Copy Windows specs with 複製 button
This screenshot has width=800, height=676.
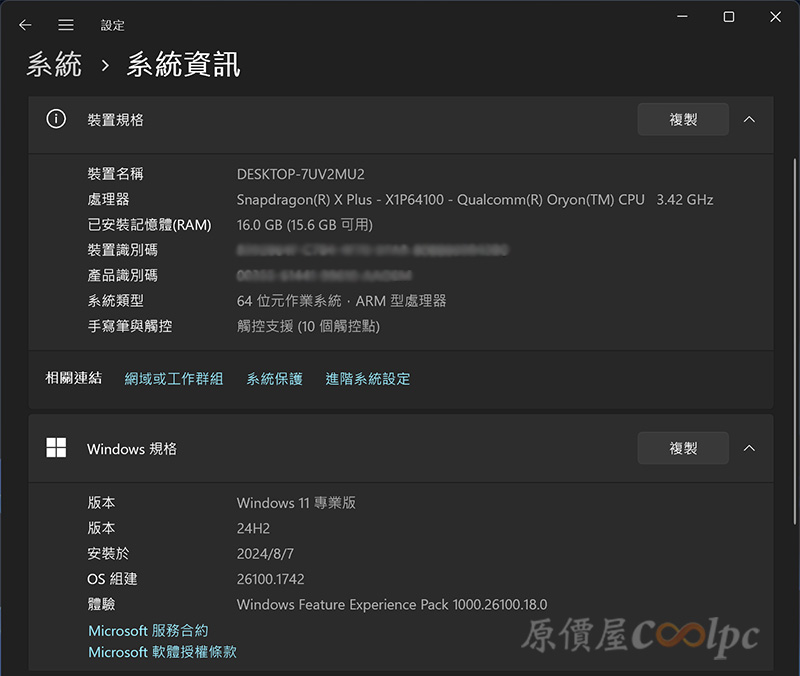(683, 448)
